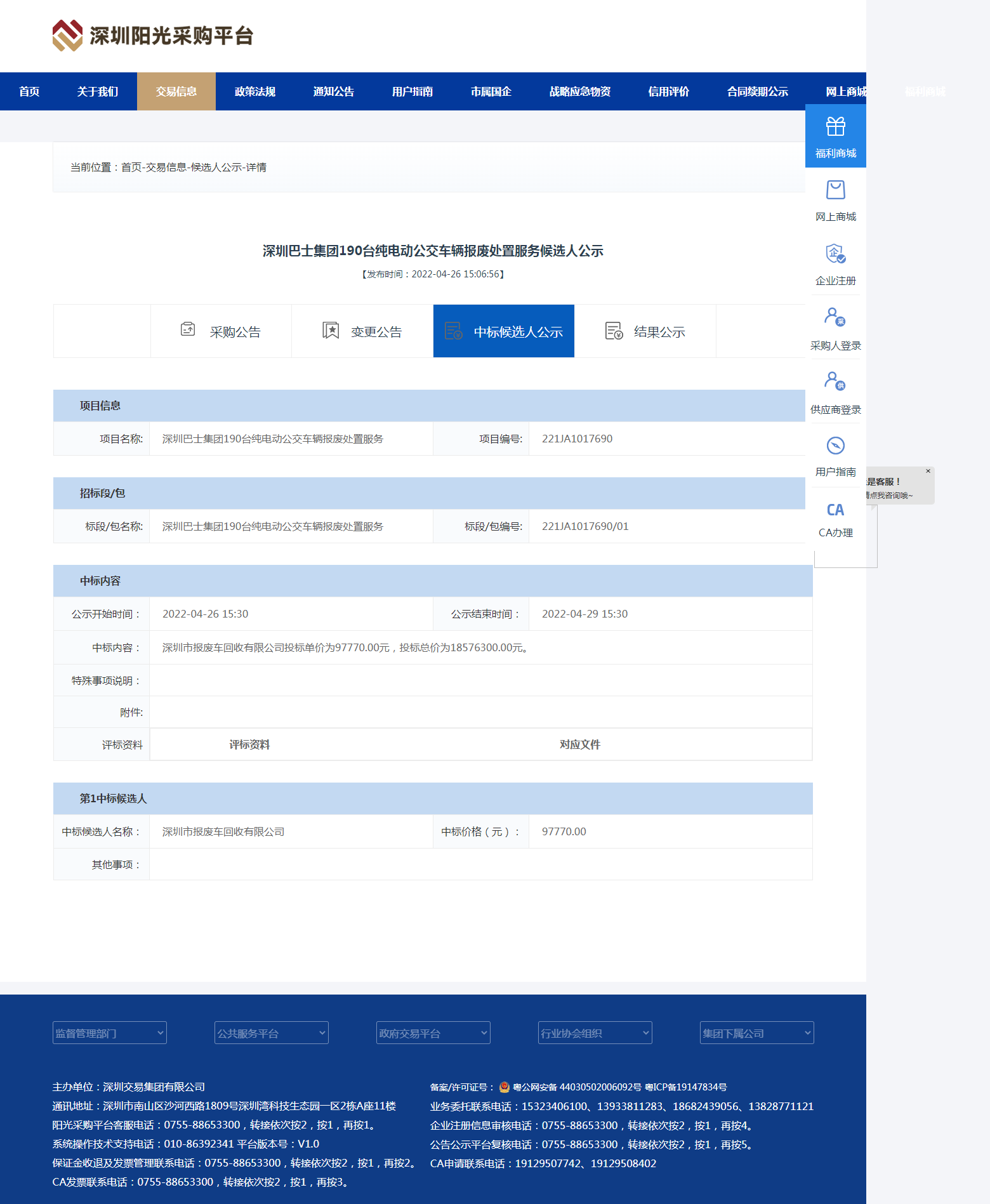Click the Shenzhen Sunshine Procurement Platform logo
Screen dimensions: 990x1204
click(x=153, y=36)
